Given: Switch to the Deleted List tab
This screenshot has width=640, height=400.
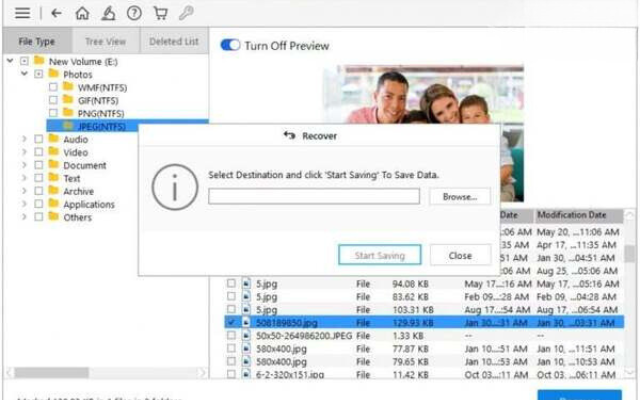Looking at the screenshot, I should pyautogui.click(x=174, y=41).
